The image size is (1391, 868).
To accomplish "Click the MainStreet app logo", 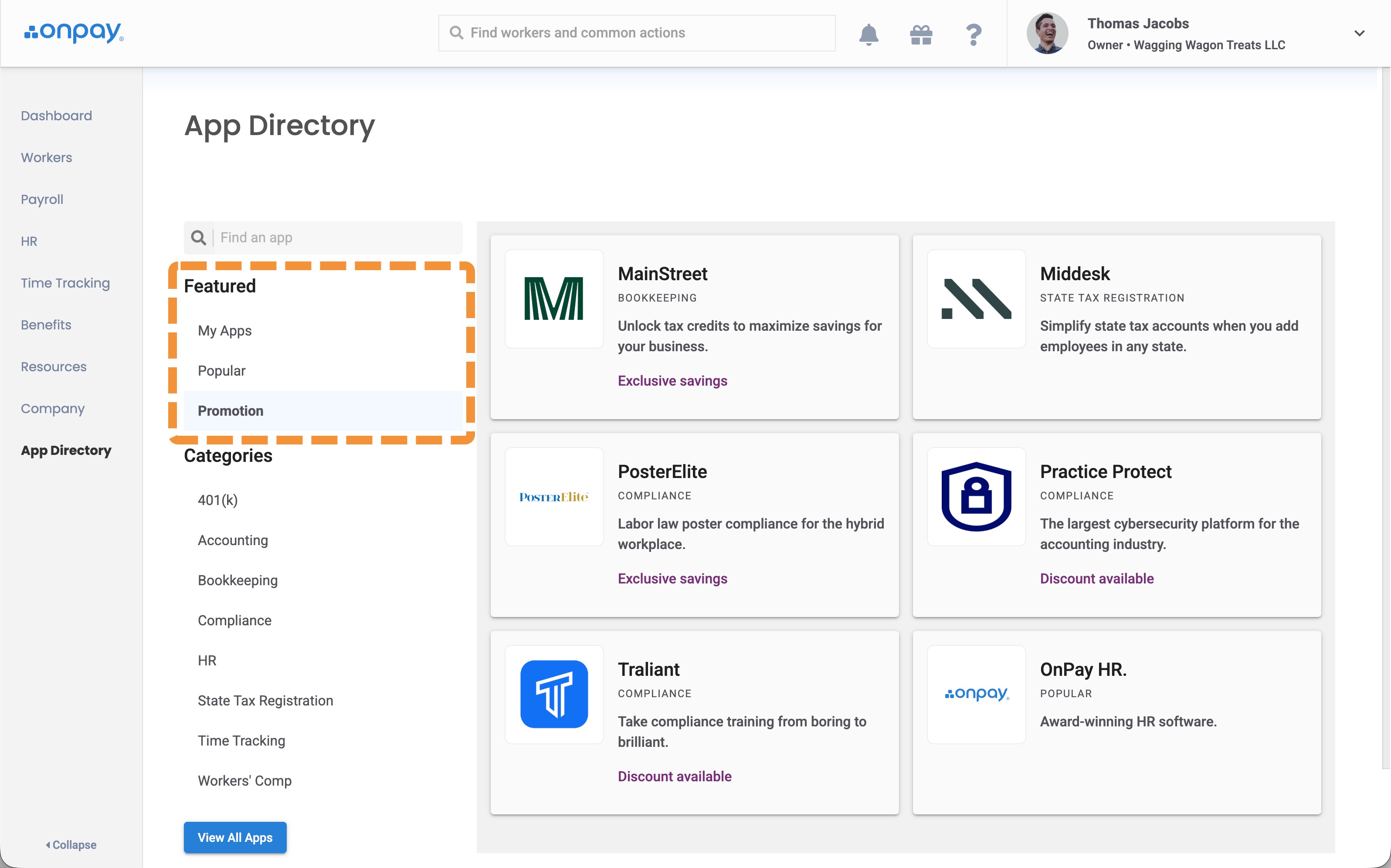I will pyautogui.click(x=554, y=298).
